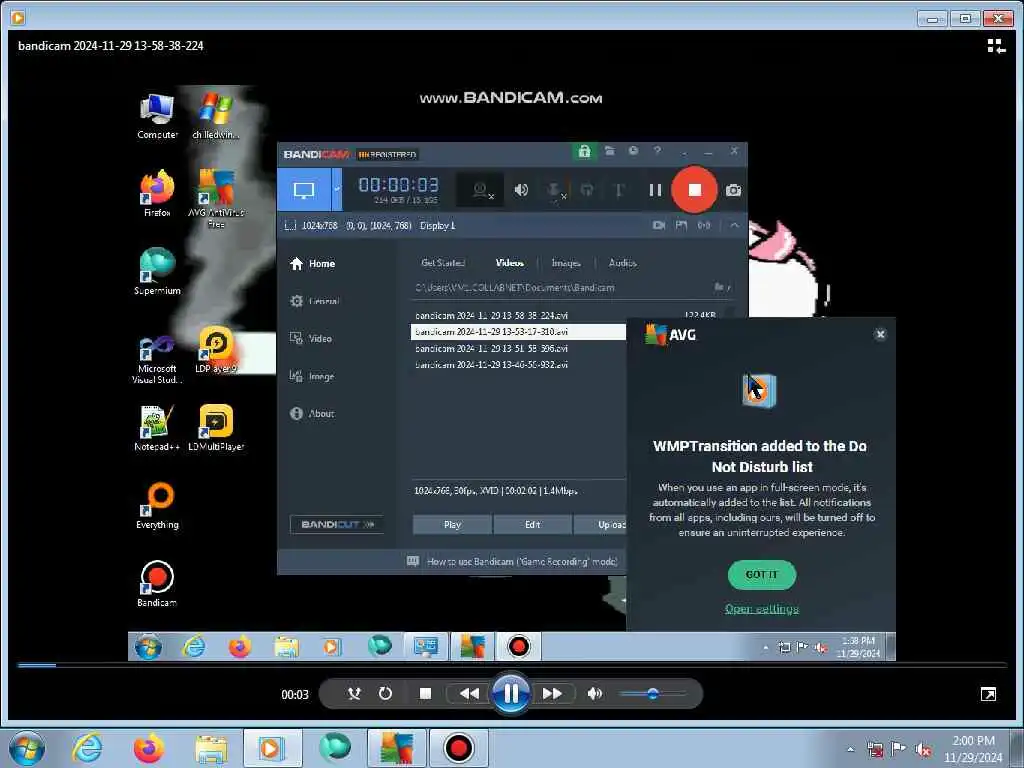1024x768 pixels.
Task: Open Video settings in Bandicam sidebar
Action: [311, 338]
